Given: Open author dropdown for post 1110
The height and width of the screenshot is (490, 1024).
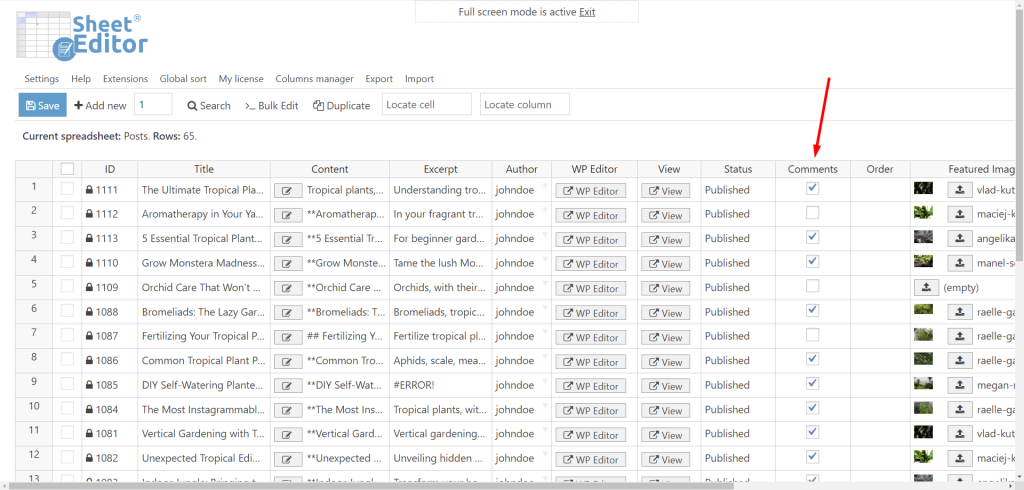Looking at the screenshot, I should (x=543, y=259).
